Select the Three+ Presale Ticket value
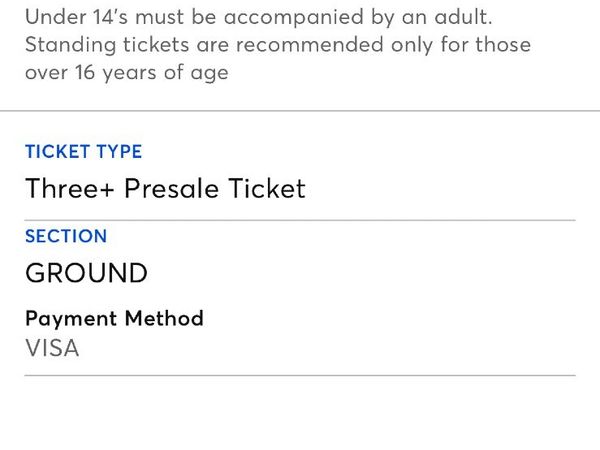Image resolution: width=600 pixels, height=450 pixels. (x=165, y=188)
